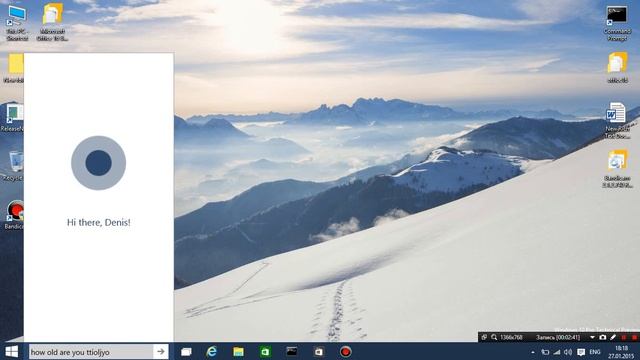Expand the Bandicam overlay dropdown arrow
This screenshot has height=360, width=640.
(592, 337)
